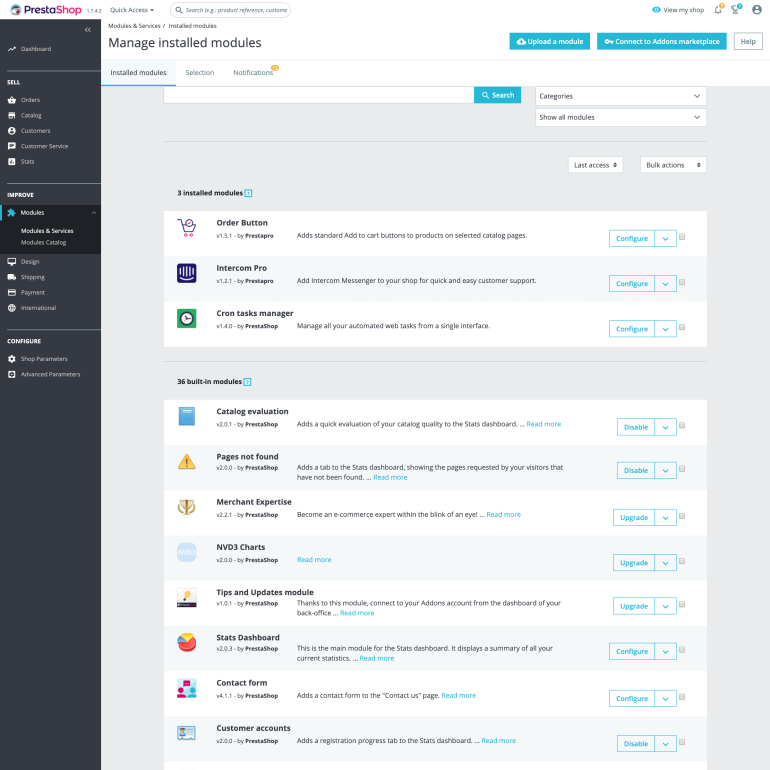
Task: Open the employee profile avatar icon
Action: [x=757, y=10]
